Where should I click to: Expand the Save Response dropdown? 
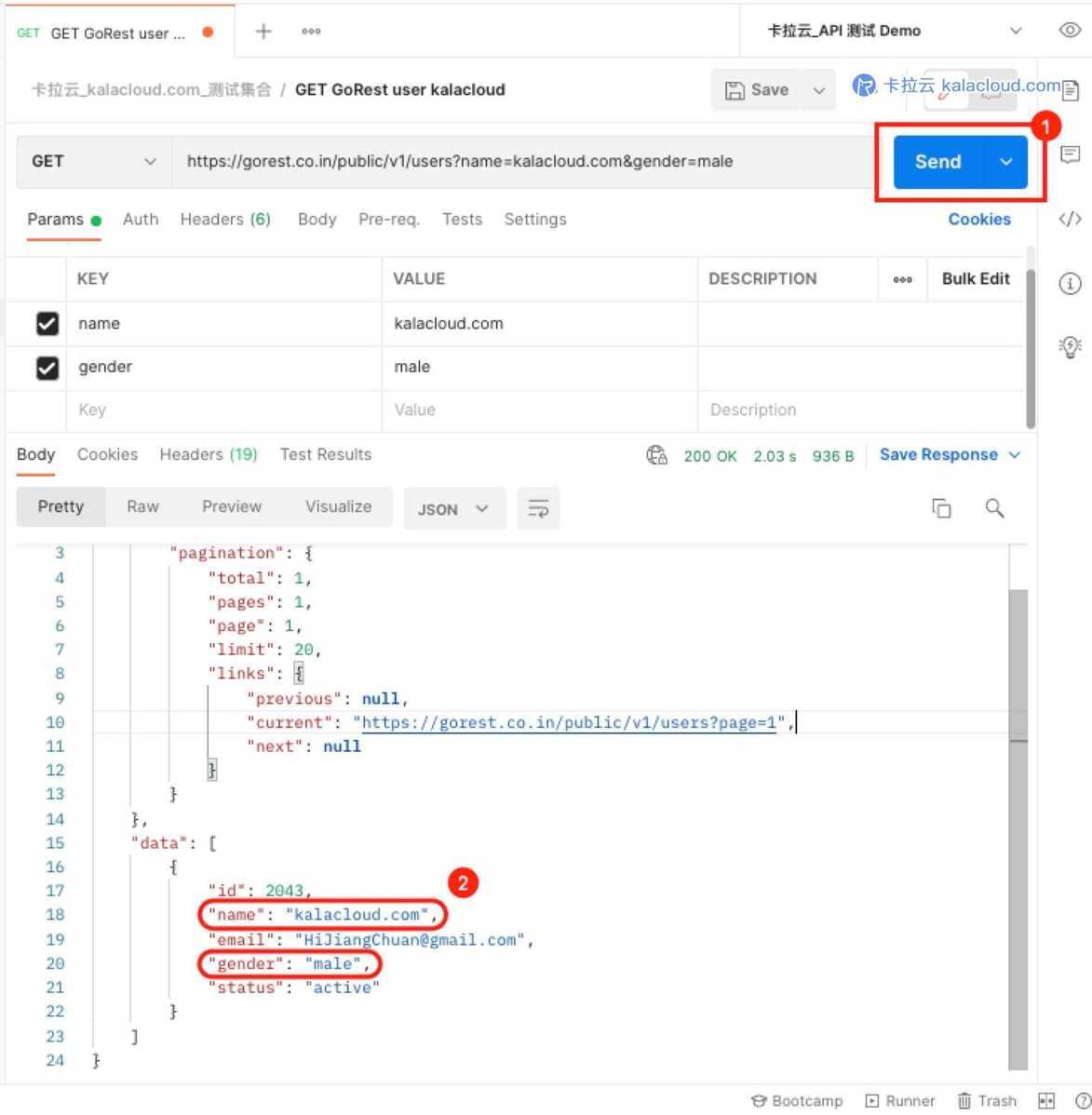point(1015,454)
